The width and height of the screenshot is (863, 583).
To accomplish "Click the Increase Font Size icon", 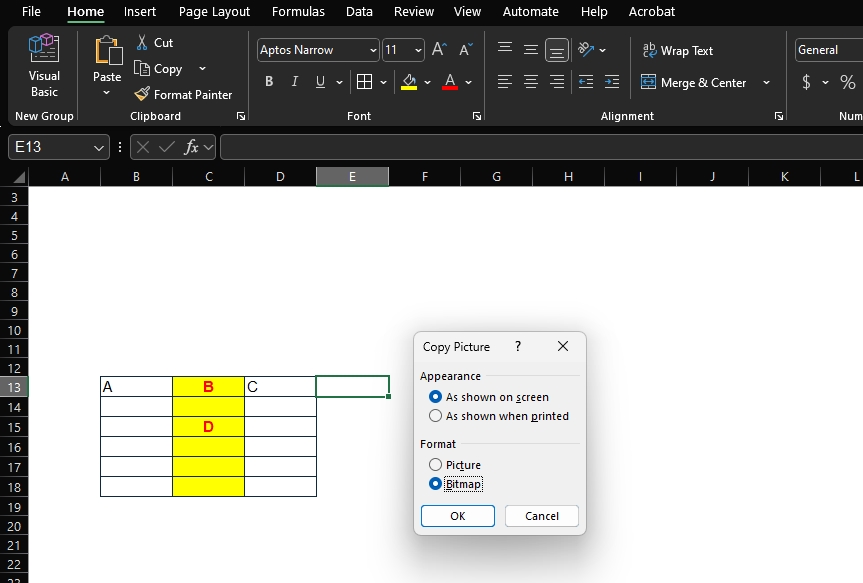I will 438,50.
